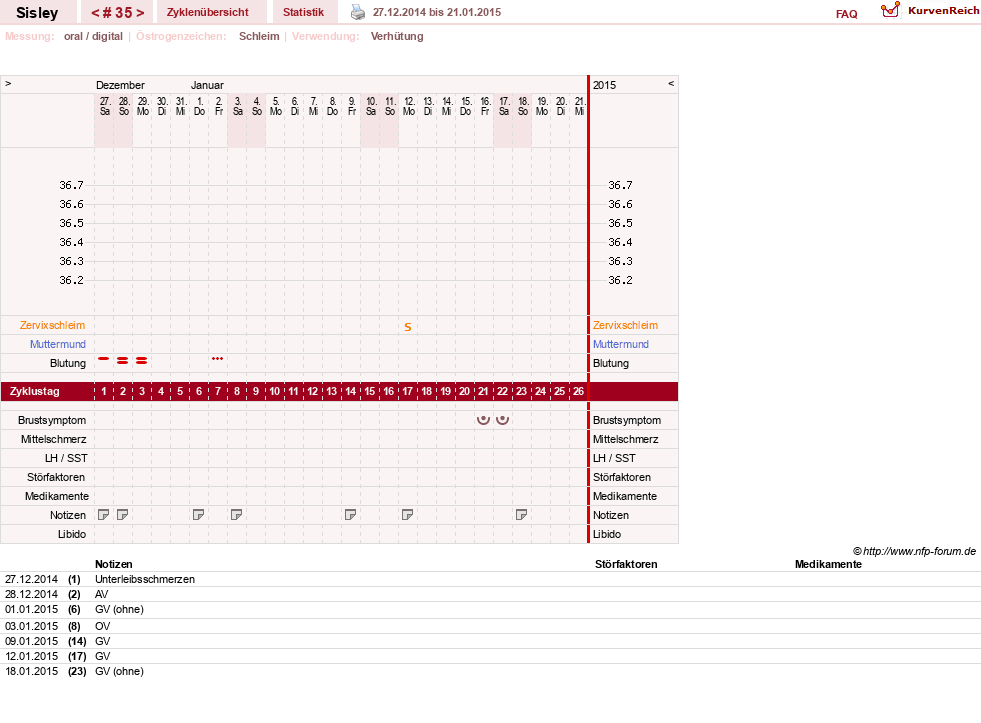This screenshot has width=981, height=723.
Task: Click date range '27.12.2014 bis 21.01.2015'
Action: coord(437,12)
